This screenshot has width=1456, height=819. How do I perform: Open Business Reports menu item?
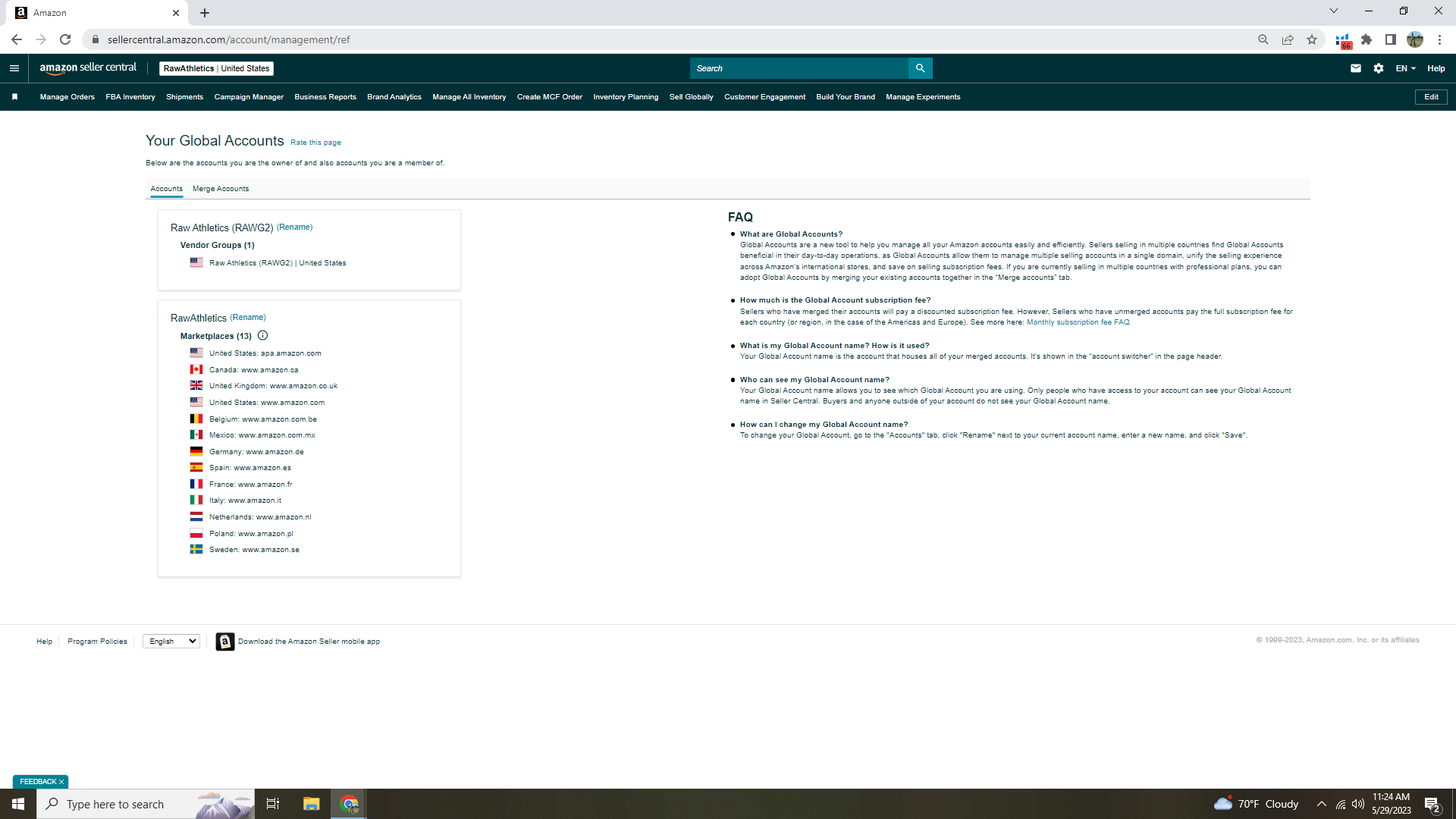325,97
